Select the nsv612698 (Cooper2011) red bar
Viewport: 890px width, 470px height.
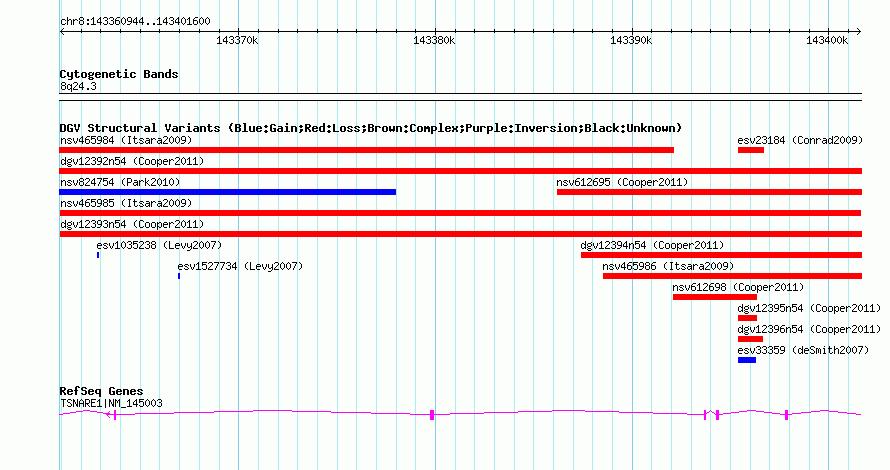[x=715, y=297]
